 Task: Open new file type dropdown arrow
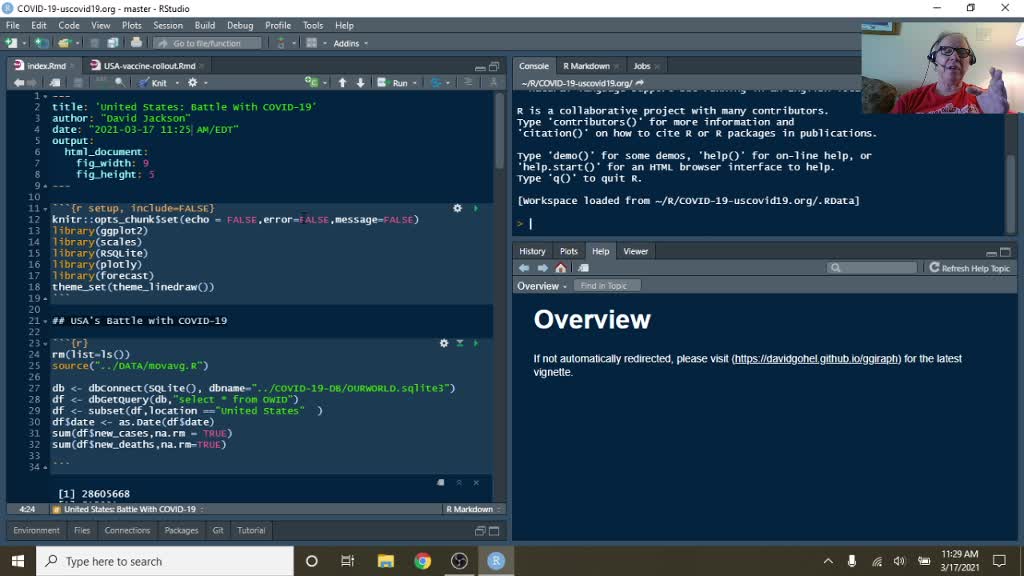[24, 43]
